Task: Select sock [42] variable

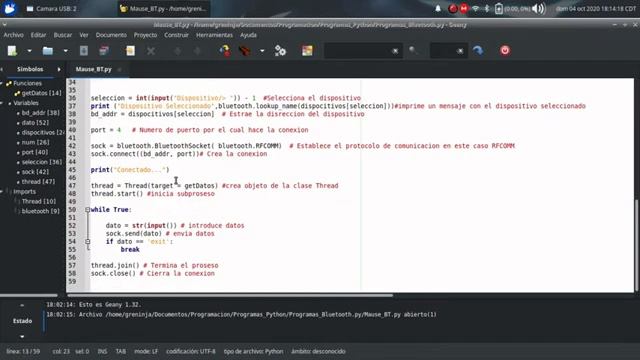Action: [35, 172]
